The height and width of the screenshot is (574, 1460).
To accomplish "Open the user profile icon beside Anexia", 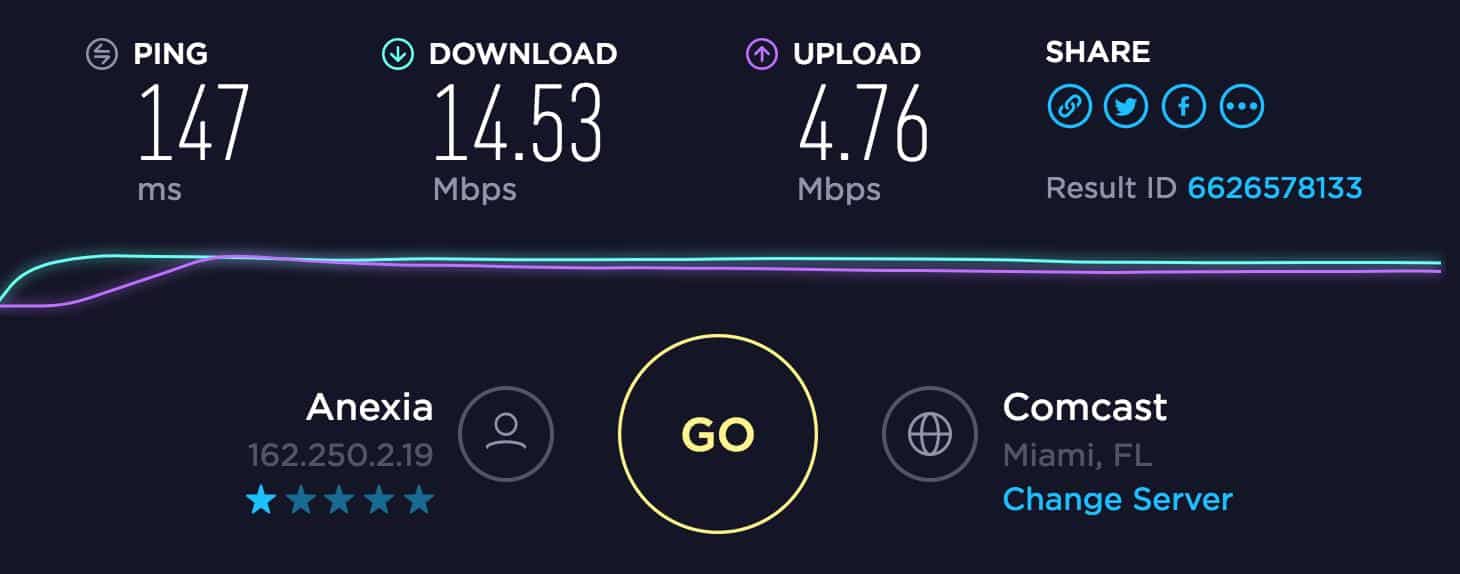I will point(506,433).
